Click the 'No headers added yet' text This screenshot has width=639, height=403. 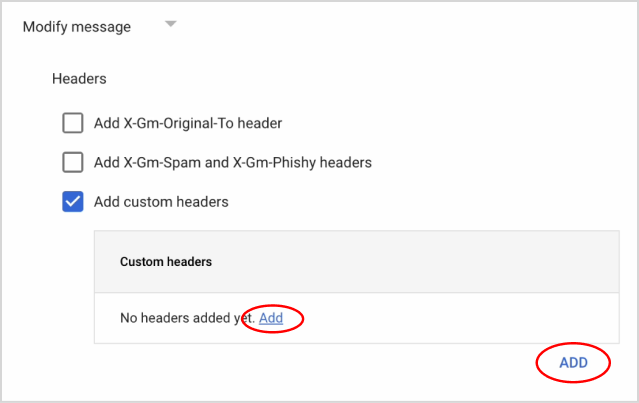pyautogui.click(x=187, y=318)
